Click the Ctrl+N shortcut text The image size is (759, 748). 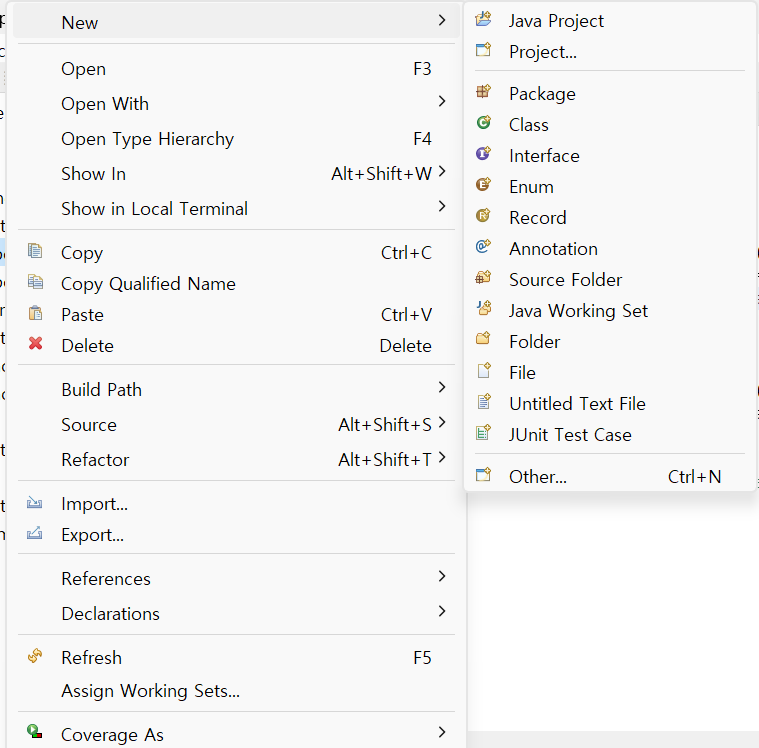[694, 476]
